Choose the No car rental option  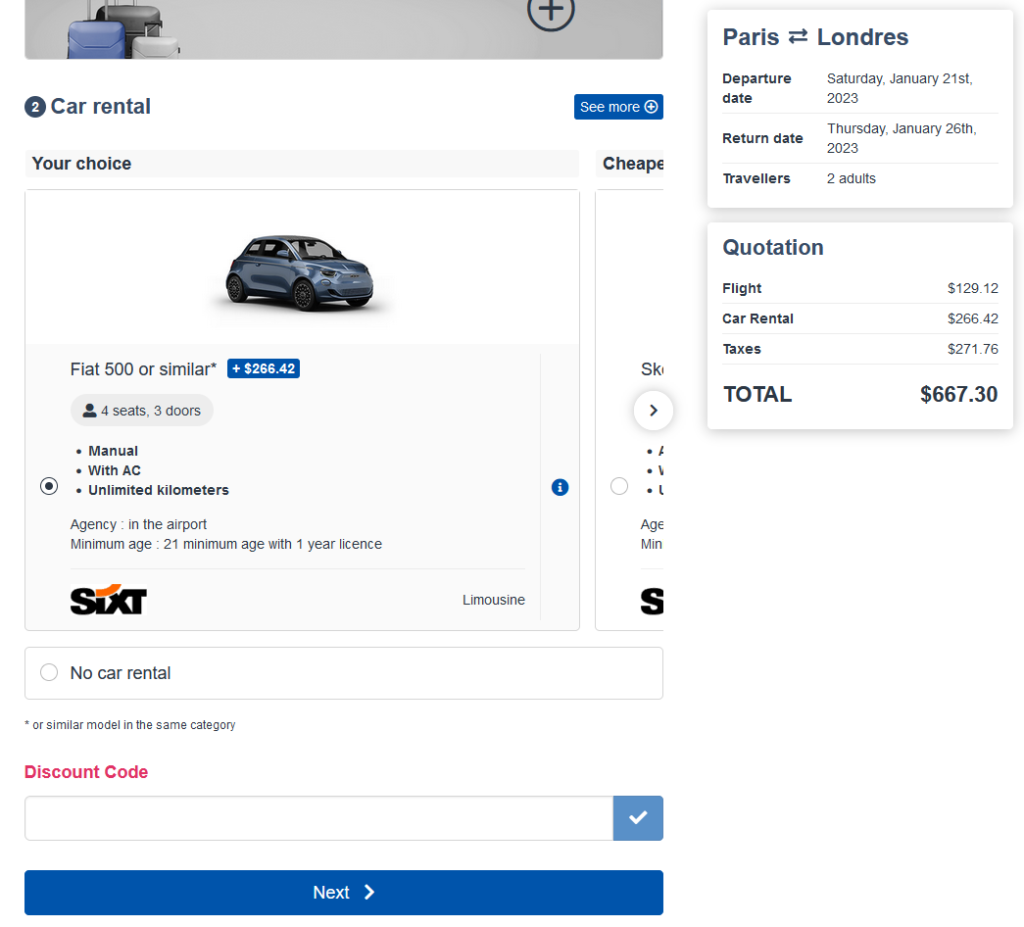49,673
